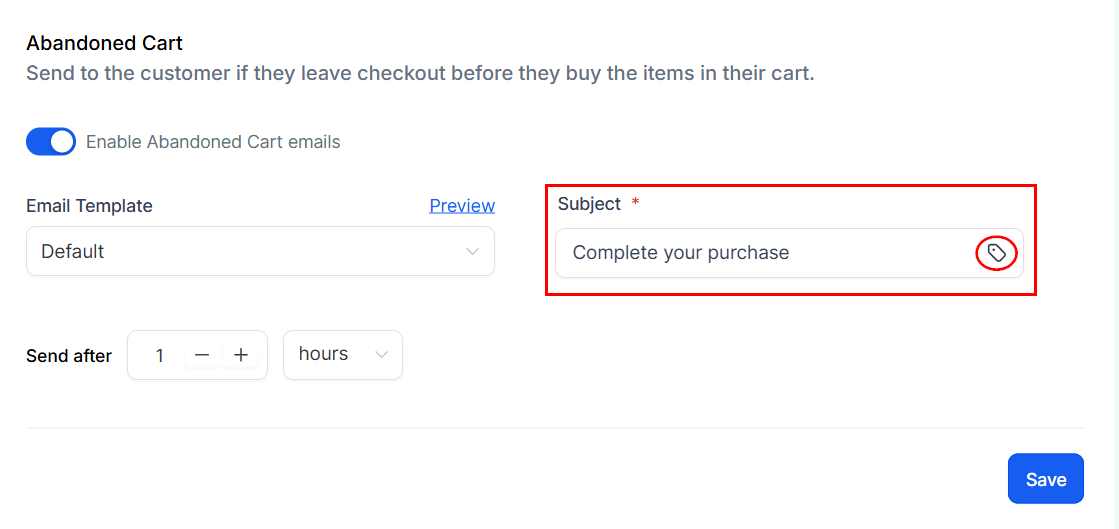Open the hours time unit dropdown

343,355
